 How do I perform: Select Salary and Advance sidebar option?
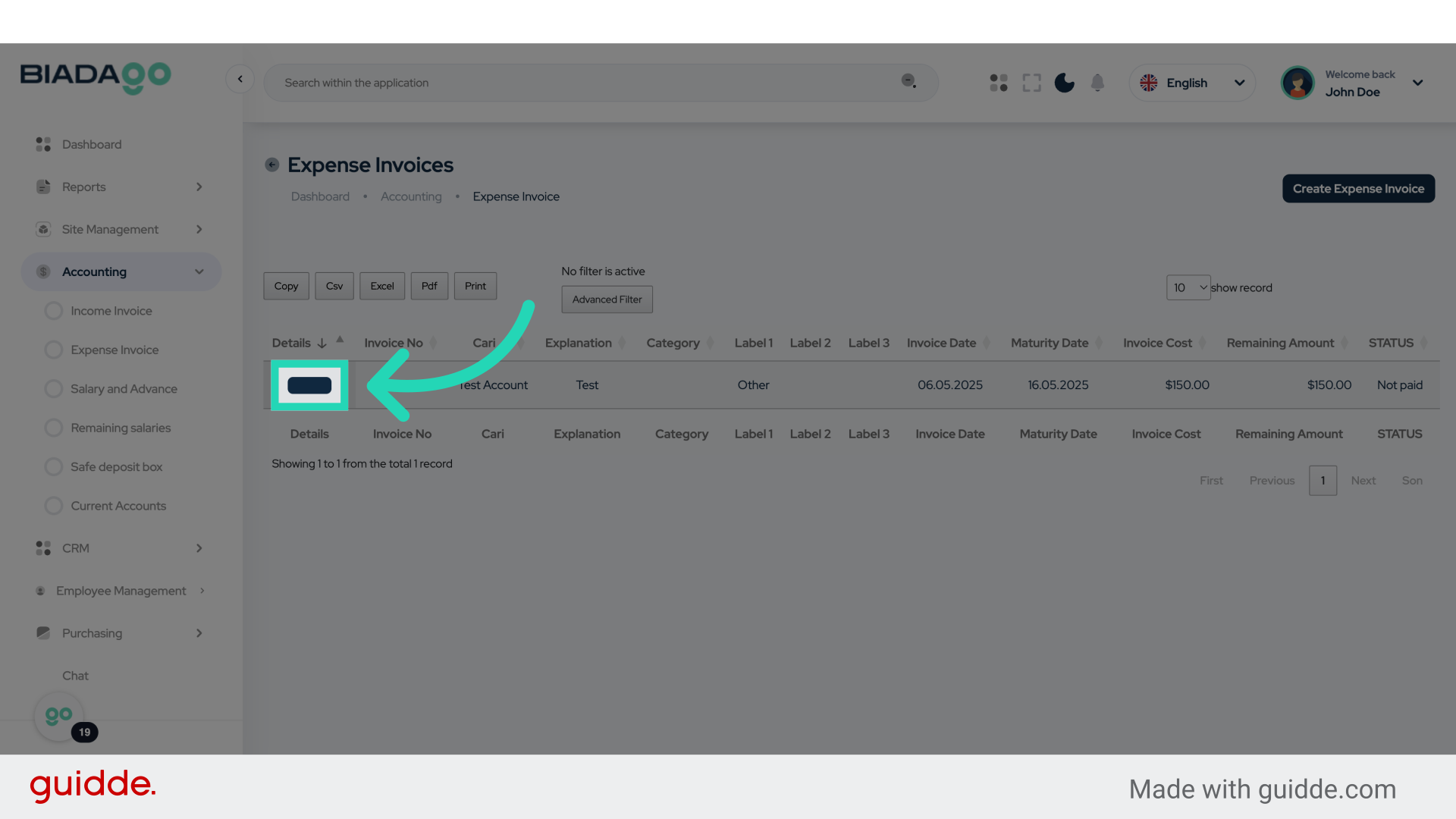click(x=124, y=389)
